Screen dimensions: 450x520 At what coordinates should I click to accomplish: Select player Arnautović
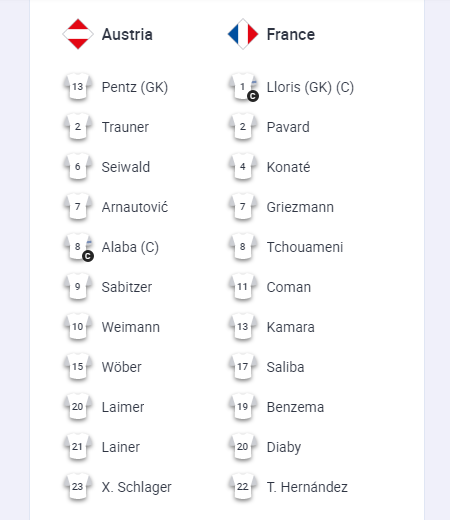click(135, 207)
